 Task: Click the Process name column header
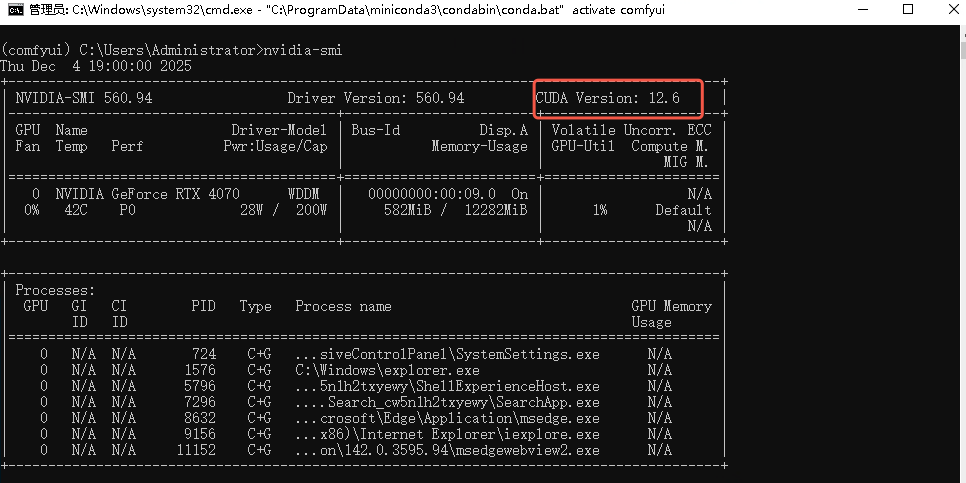pyautogui.click(x=343, y=306)
